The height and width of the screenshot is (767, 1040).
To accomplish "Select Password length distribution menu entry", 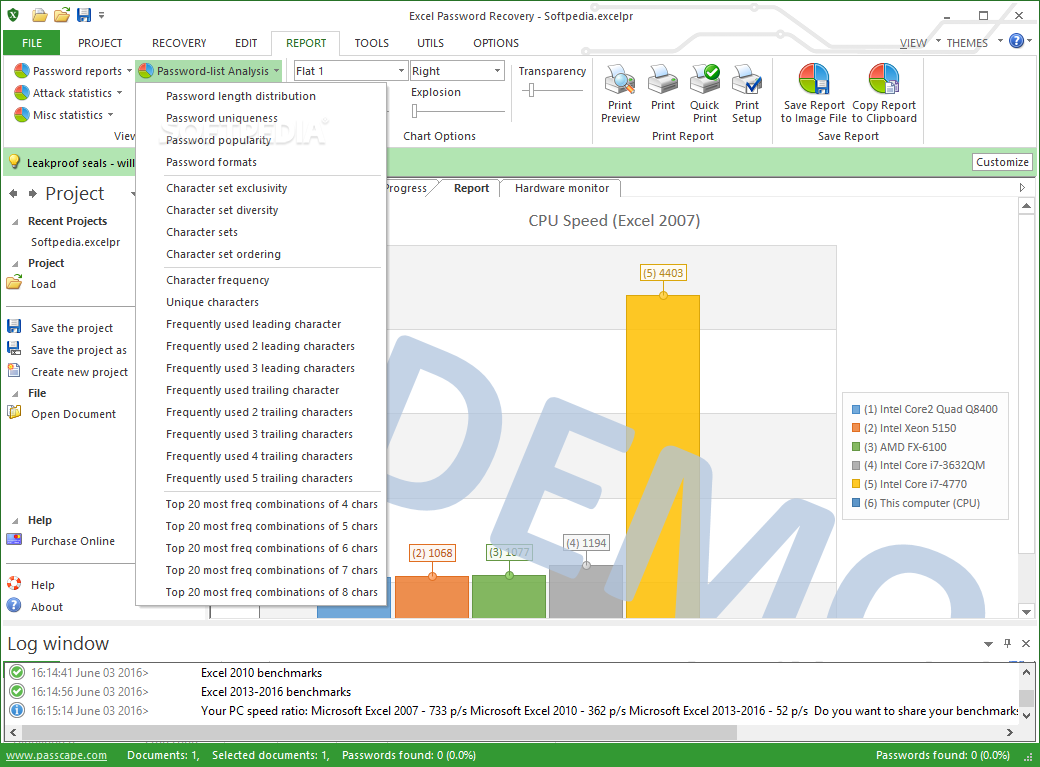I will pos(241,96).
